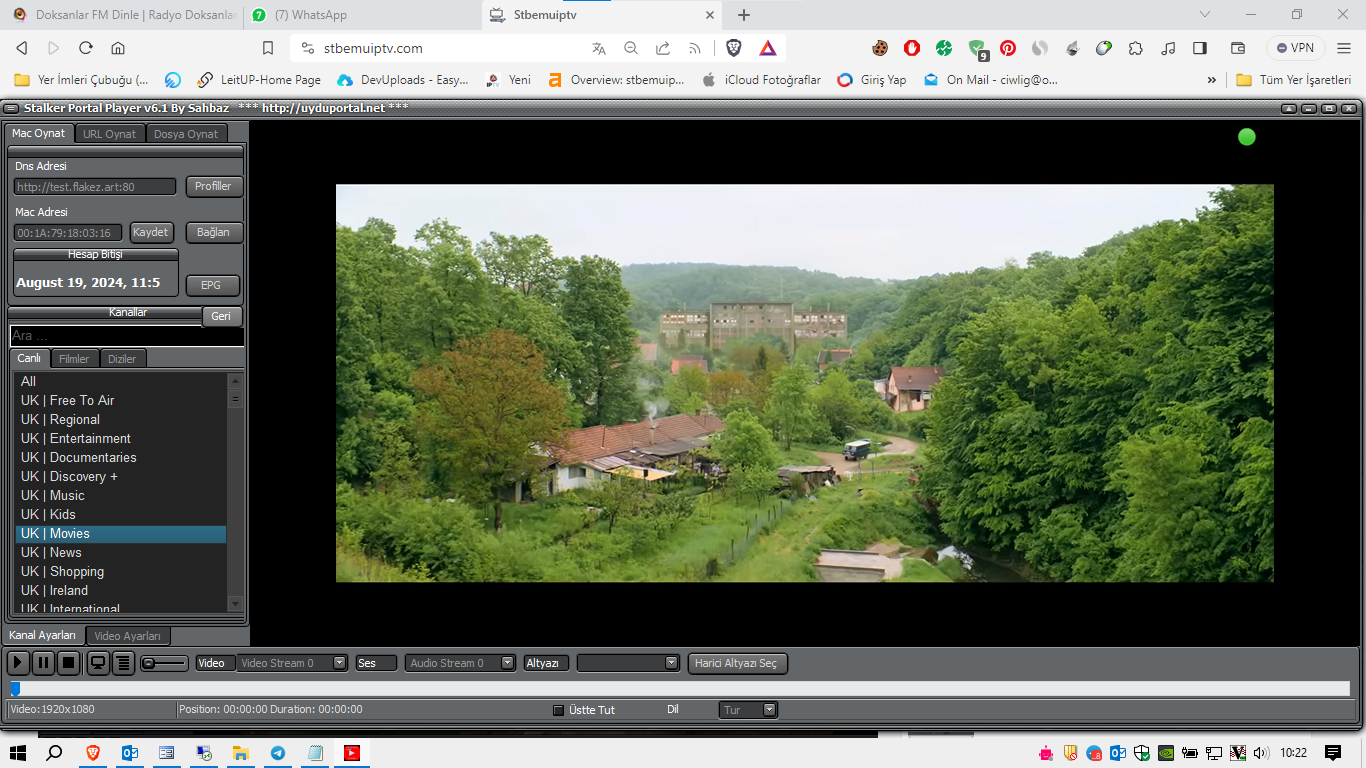Image resolution: width=1366 pixels, height=768 pixels.
Task: Select UK | Music category
Action: tap(120, 495)
